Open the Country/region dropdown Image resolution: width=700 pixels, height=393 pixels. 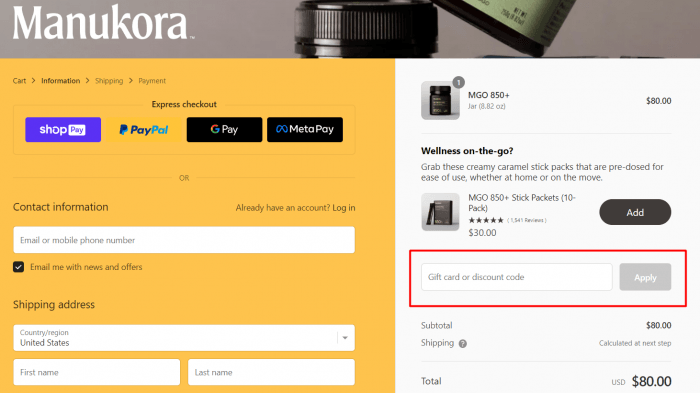point(184,338)
